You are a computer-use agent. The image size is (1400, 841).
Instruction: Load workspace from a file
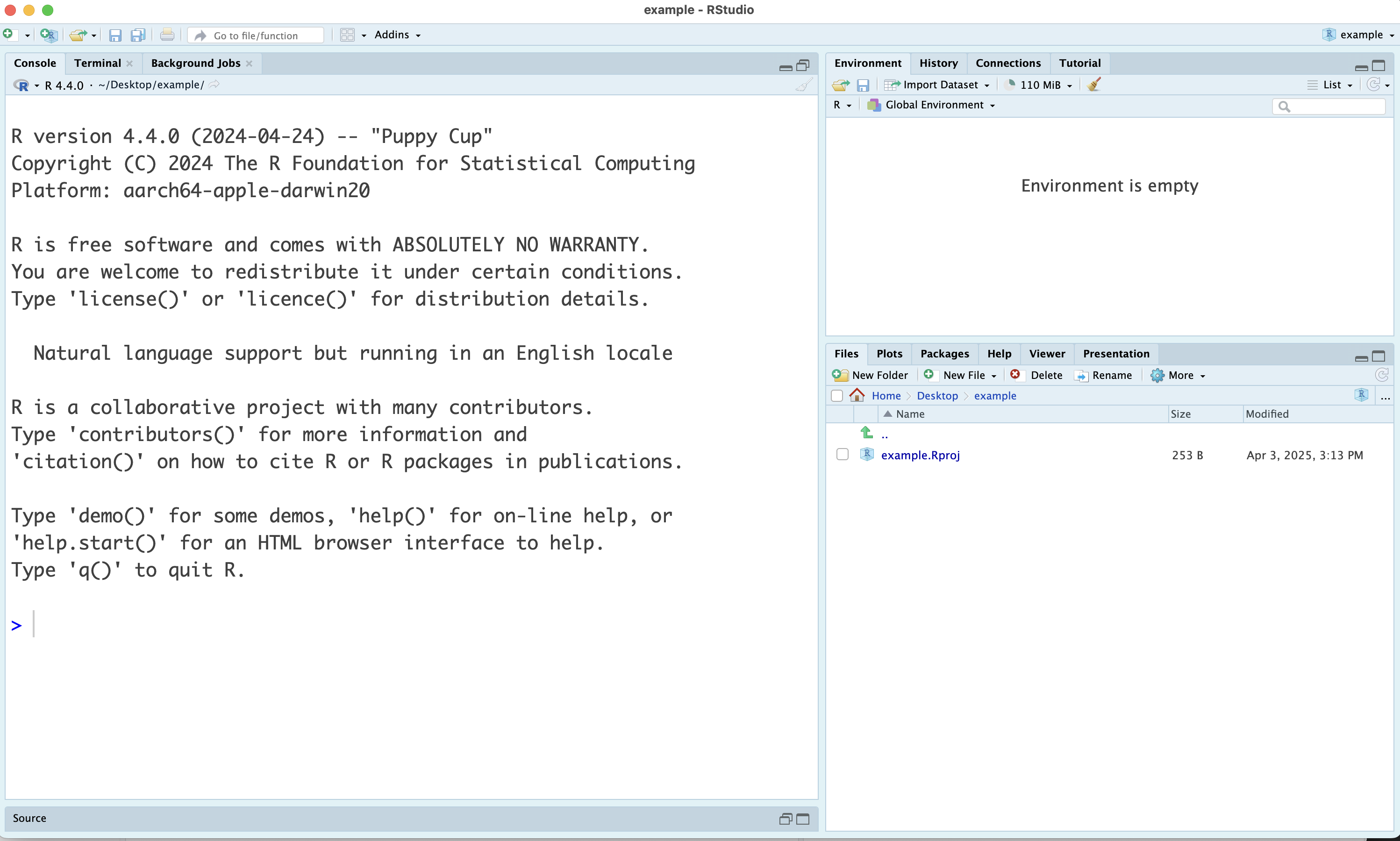[840, 84]
